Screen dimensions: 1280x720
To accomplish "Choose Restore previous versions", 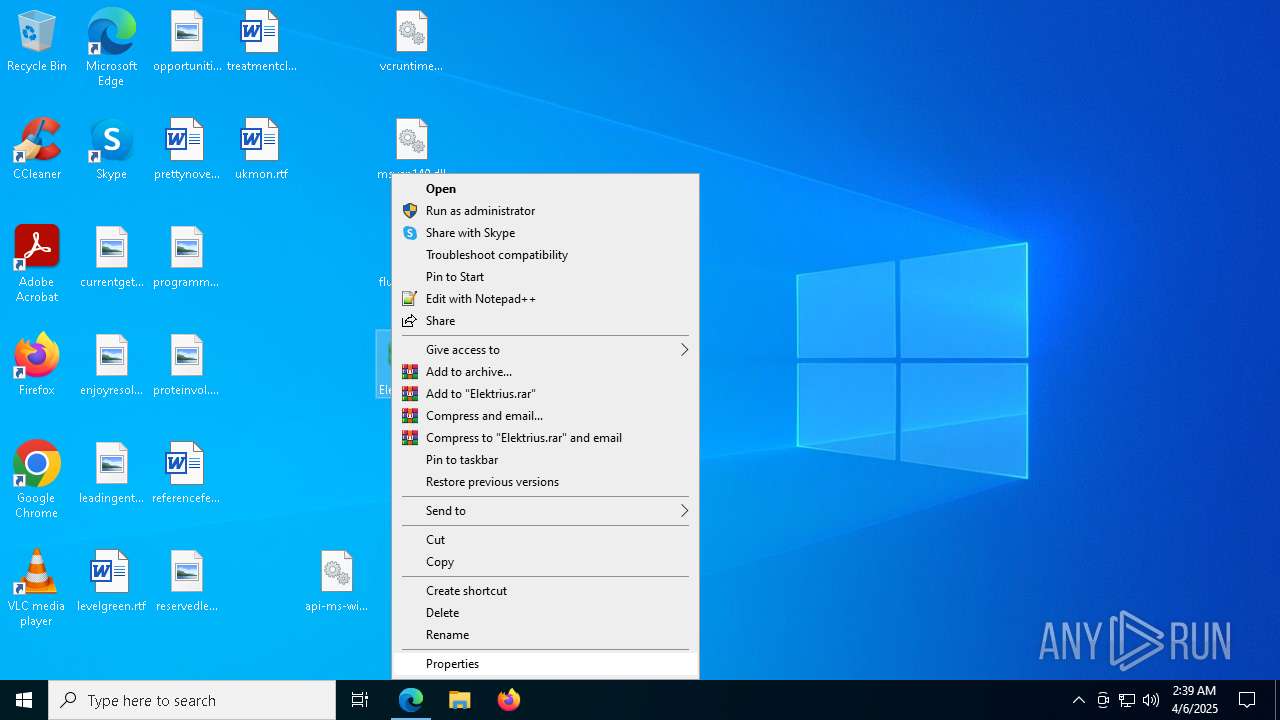I will (x=545, y=482).
